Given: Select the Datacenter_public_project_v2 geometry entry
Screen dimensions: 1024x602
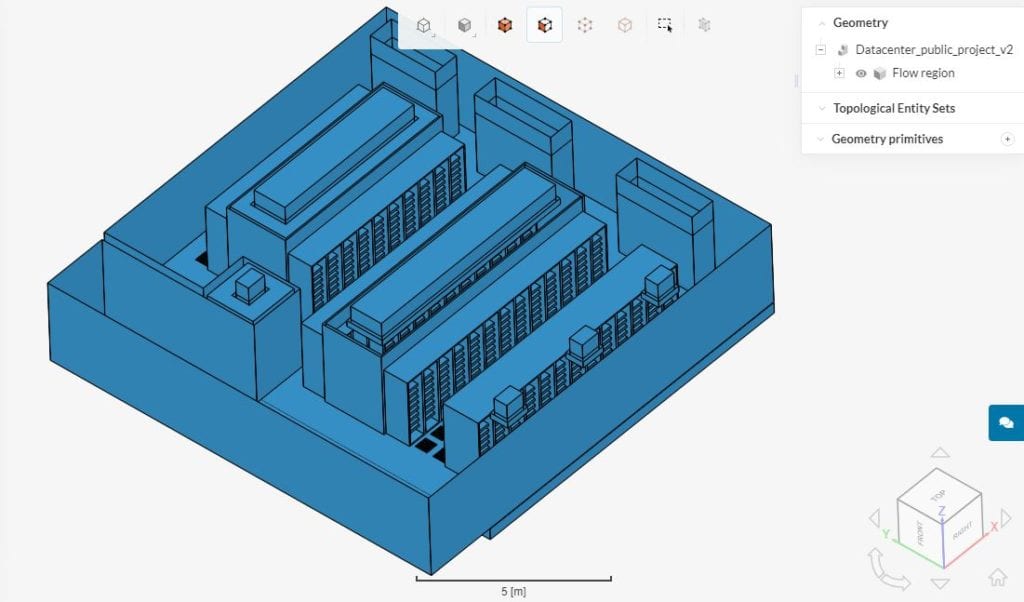Looking at the screenshot, I should coord(933,49).
